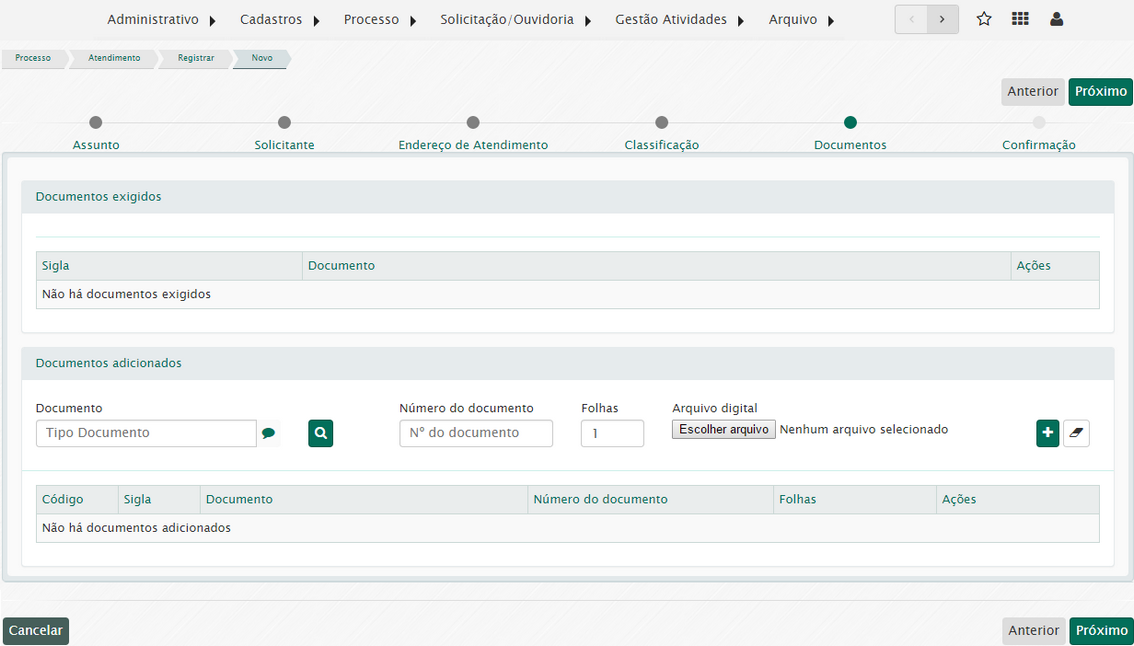This screenshot has height=646, width=1134.
Task: Click the forward navigation arrow
Action: click(942, 19)
